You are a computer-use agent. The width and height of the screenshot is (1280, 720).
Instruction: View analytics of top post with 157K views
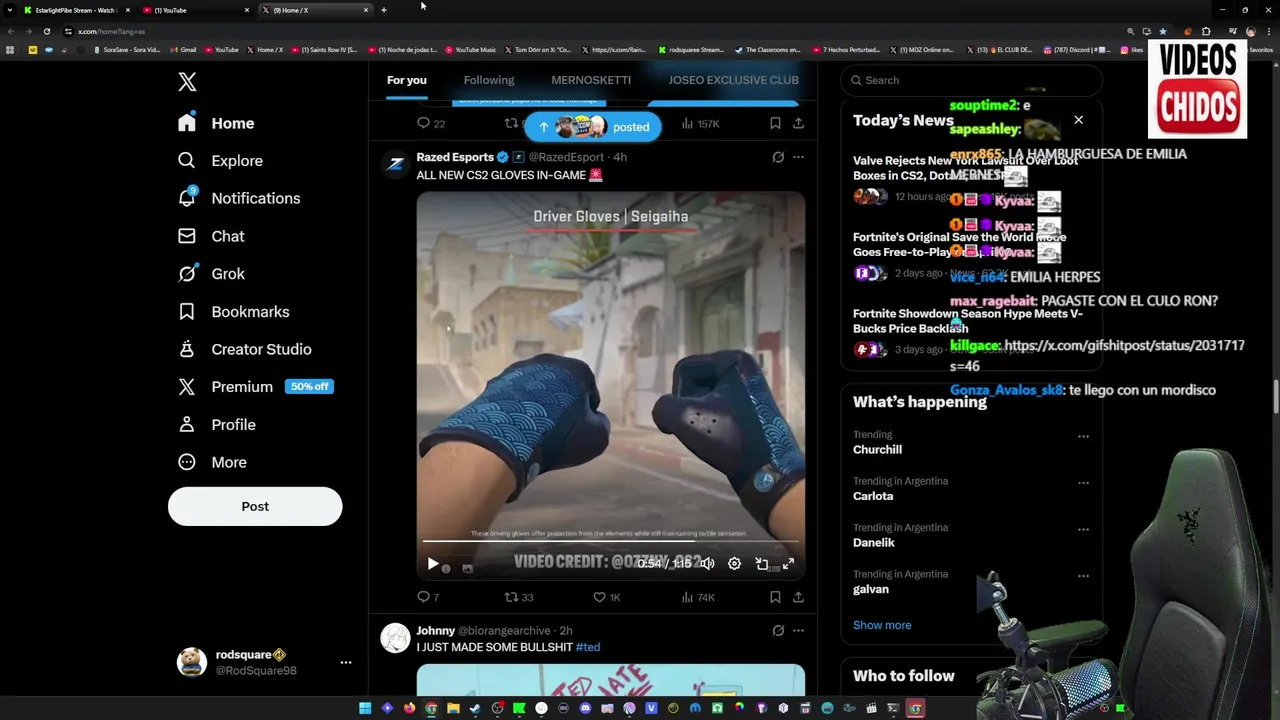pyautogui.click(x=700, y=123)
